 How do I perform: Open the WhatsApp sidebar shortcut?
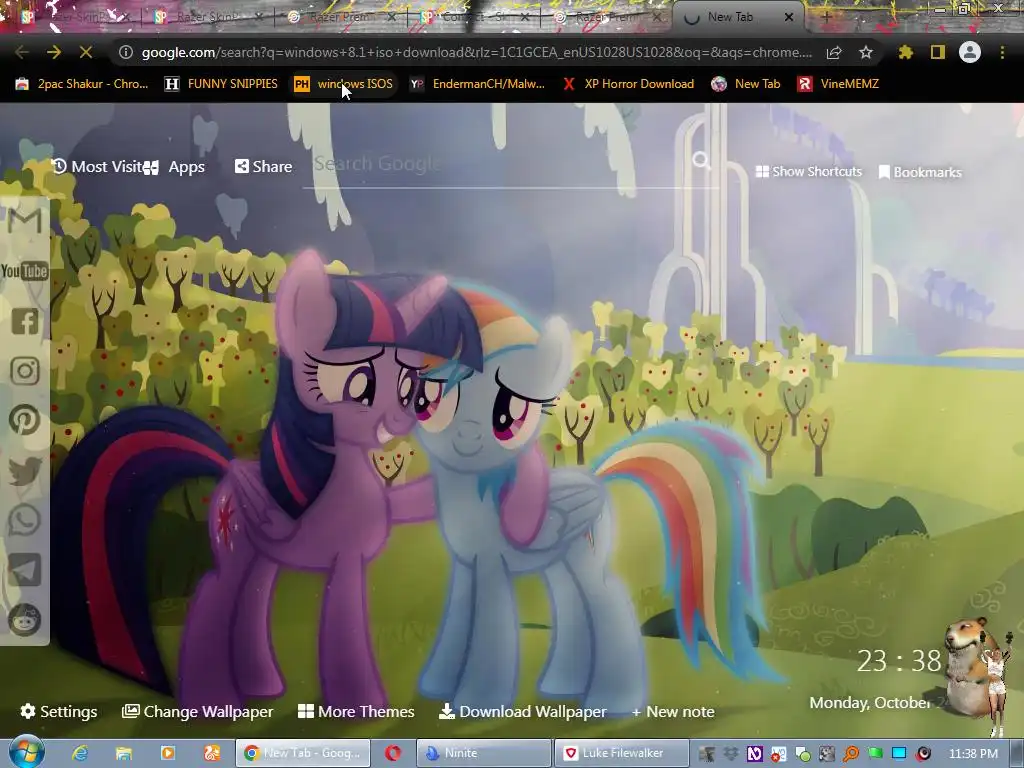25,520
